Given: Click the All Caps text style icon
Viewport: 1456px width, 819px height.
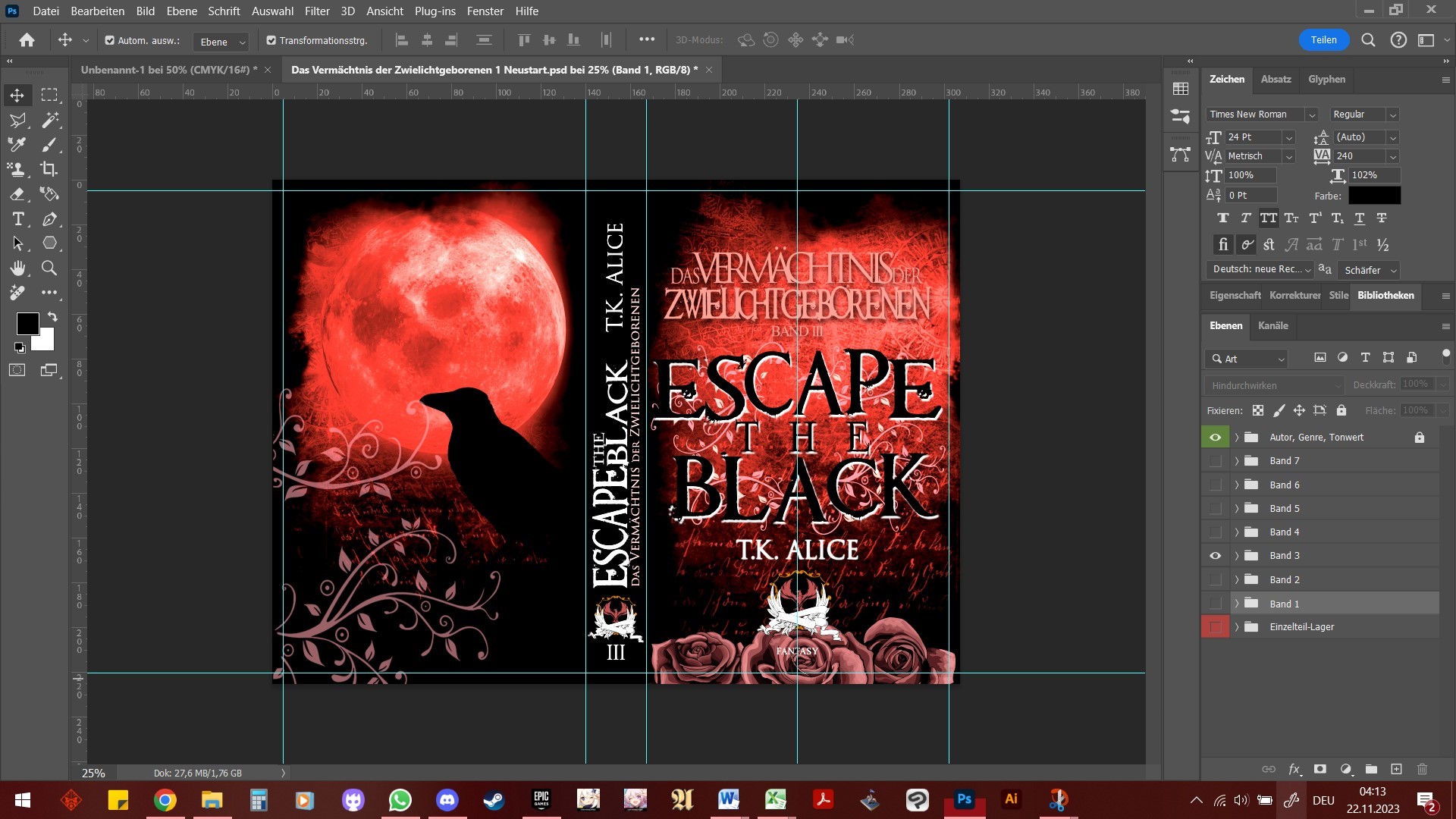Looking at the screenshot, I should (1268, 218).
